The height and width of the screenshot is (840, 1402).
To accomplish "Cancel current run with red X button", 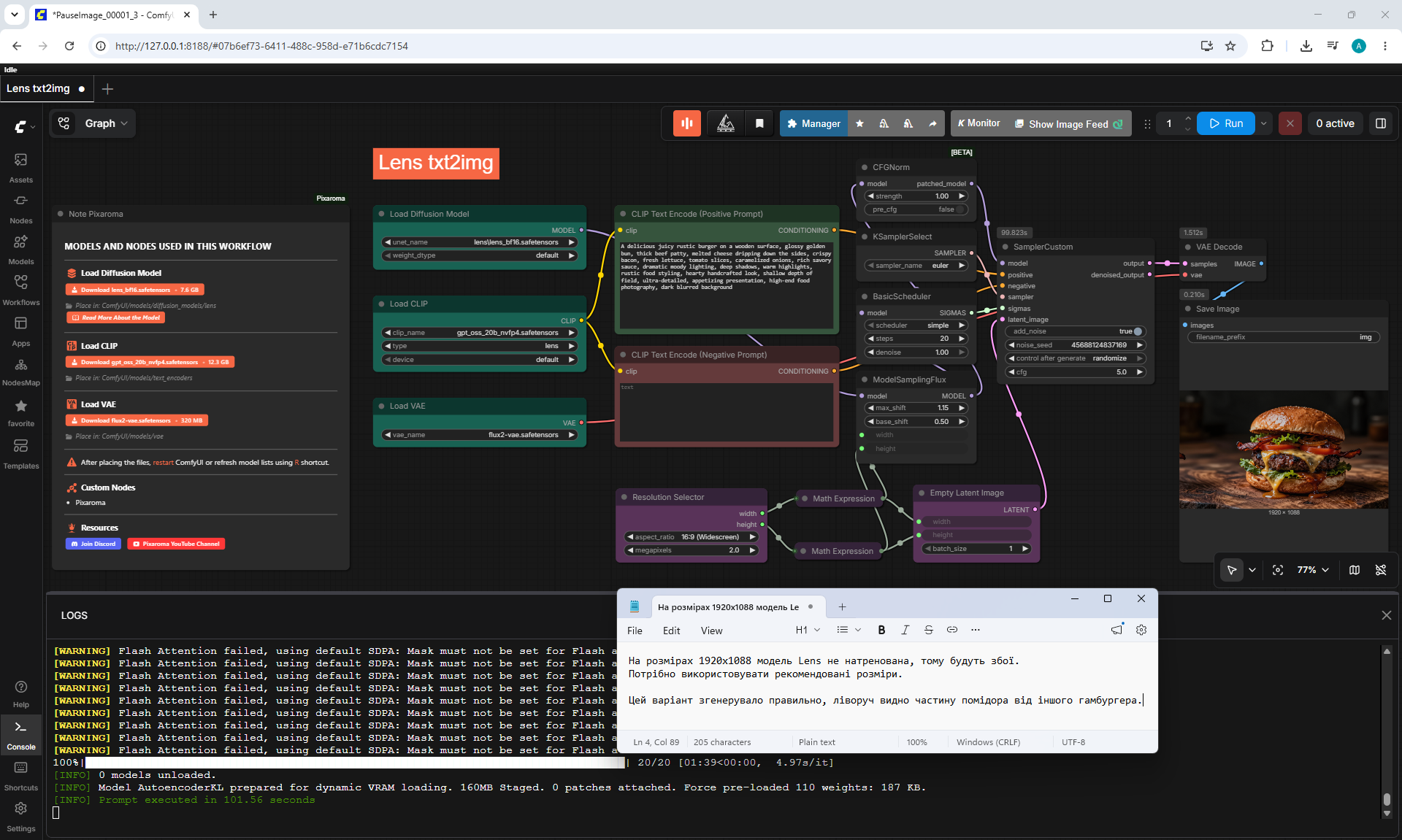I will point(1290,123).
